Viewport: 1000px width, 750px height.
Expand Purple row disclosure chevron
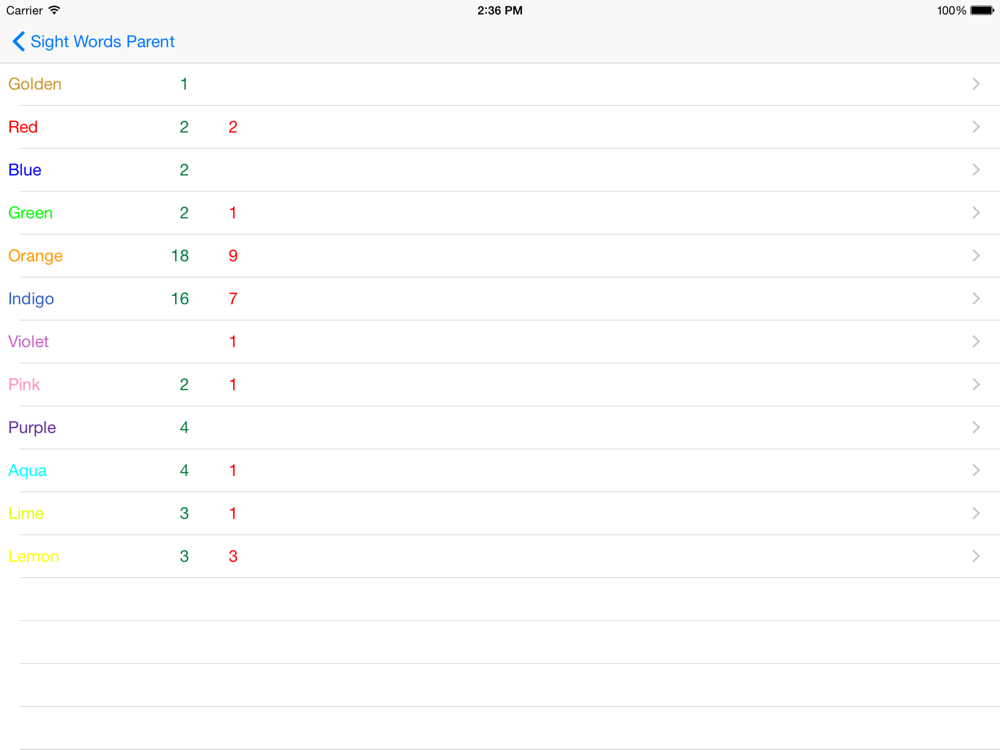(x=976, y=427)
